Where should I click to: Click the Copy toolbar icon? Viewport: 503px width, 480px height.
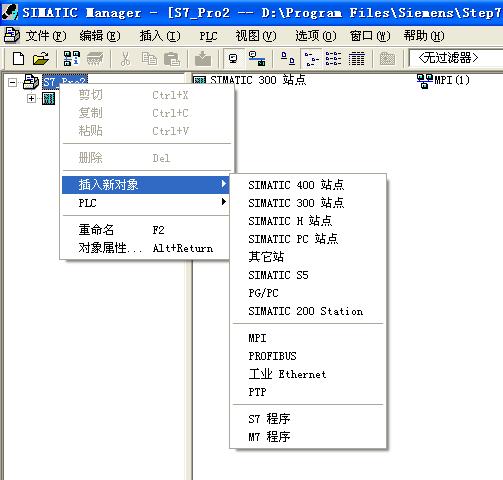point(149,59)
